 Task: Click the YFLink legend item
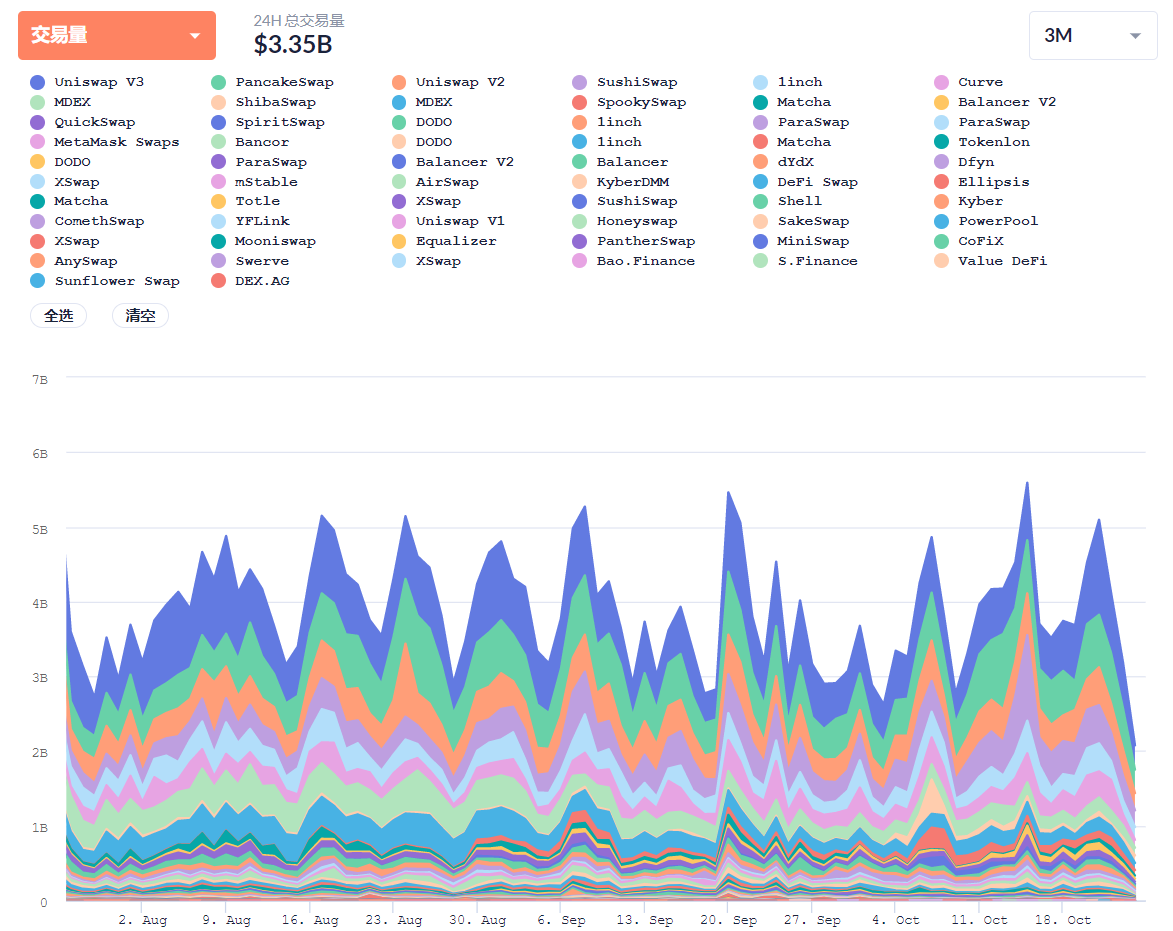point(250,221)
